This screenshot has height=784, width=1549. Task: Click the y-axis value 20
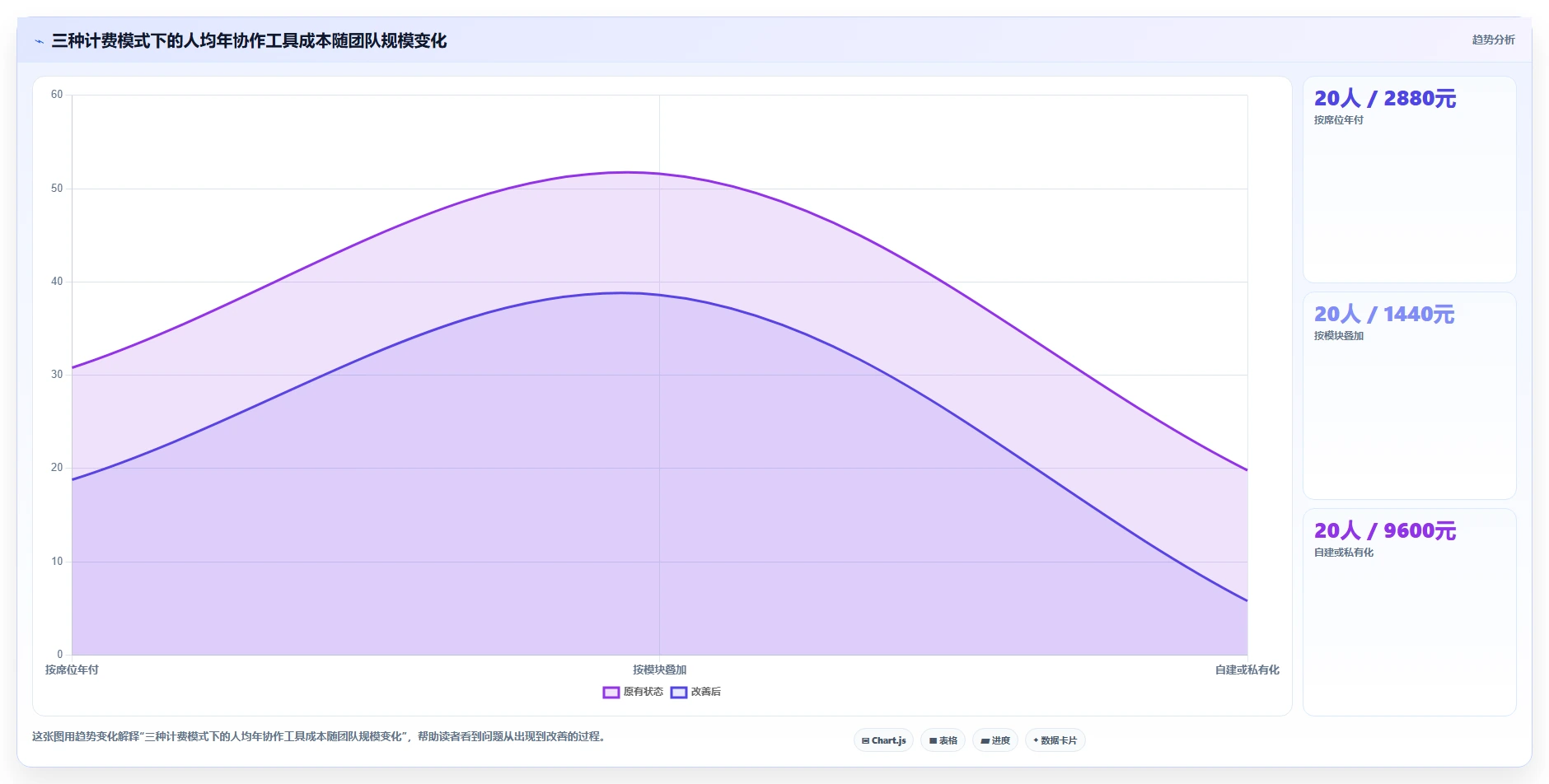(57, 468)
